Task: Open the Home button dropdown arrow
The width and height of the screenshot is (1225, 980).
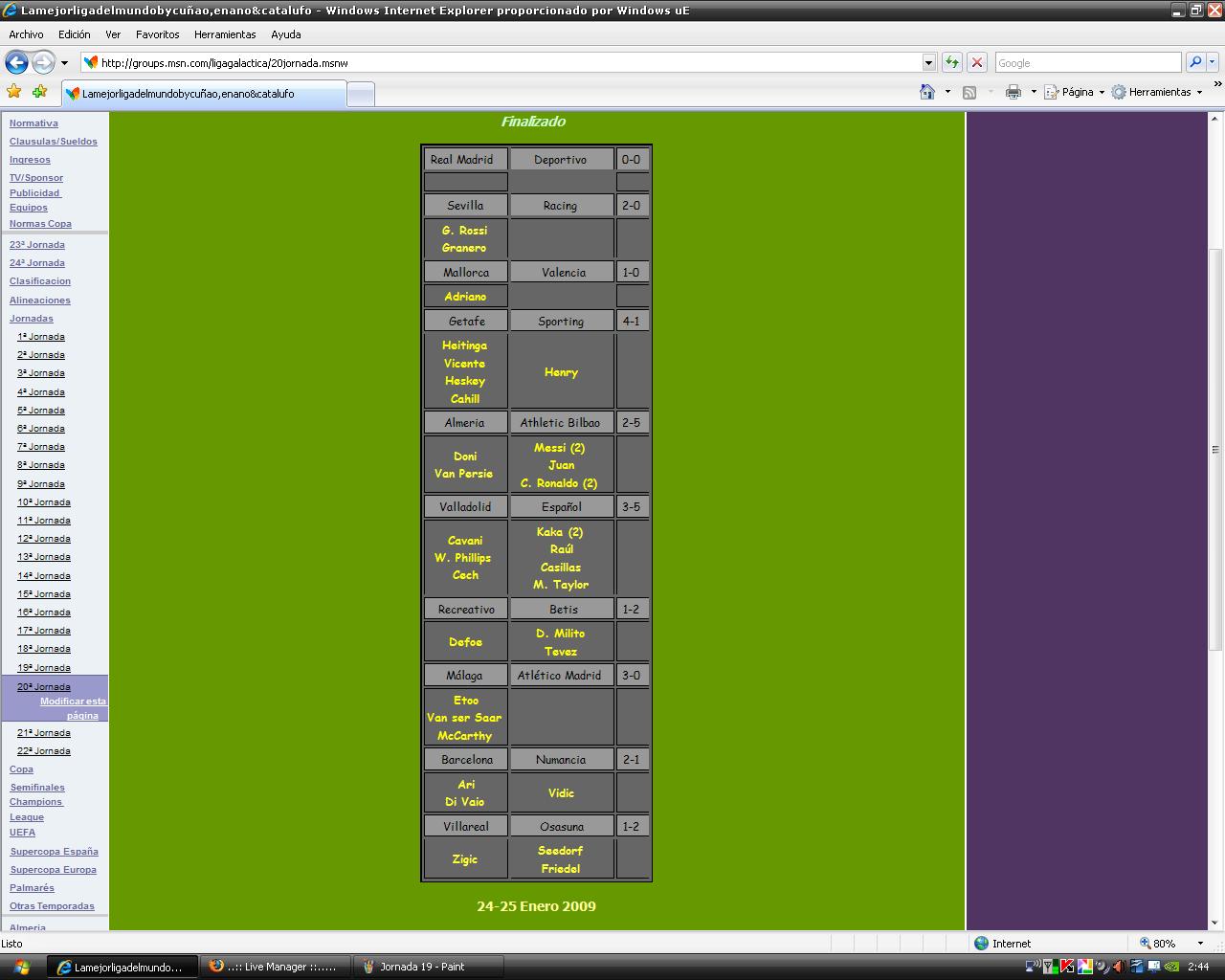Action: (x=947, y=92)
